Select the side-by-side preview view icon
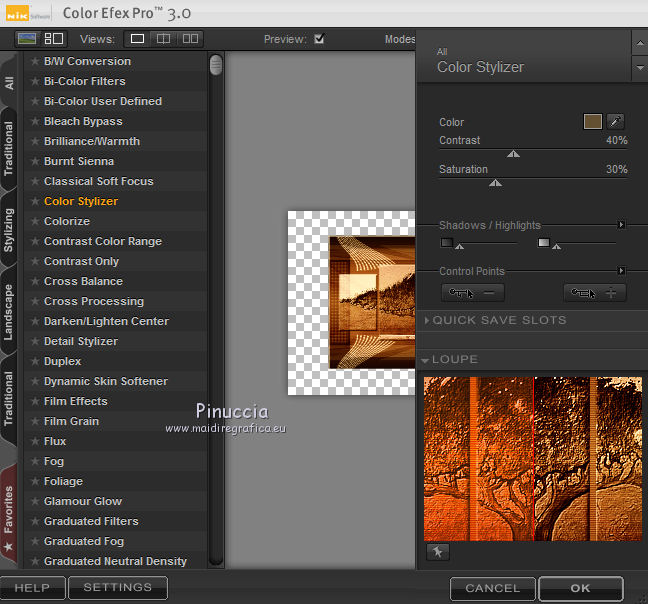 189,39
